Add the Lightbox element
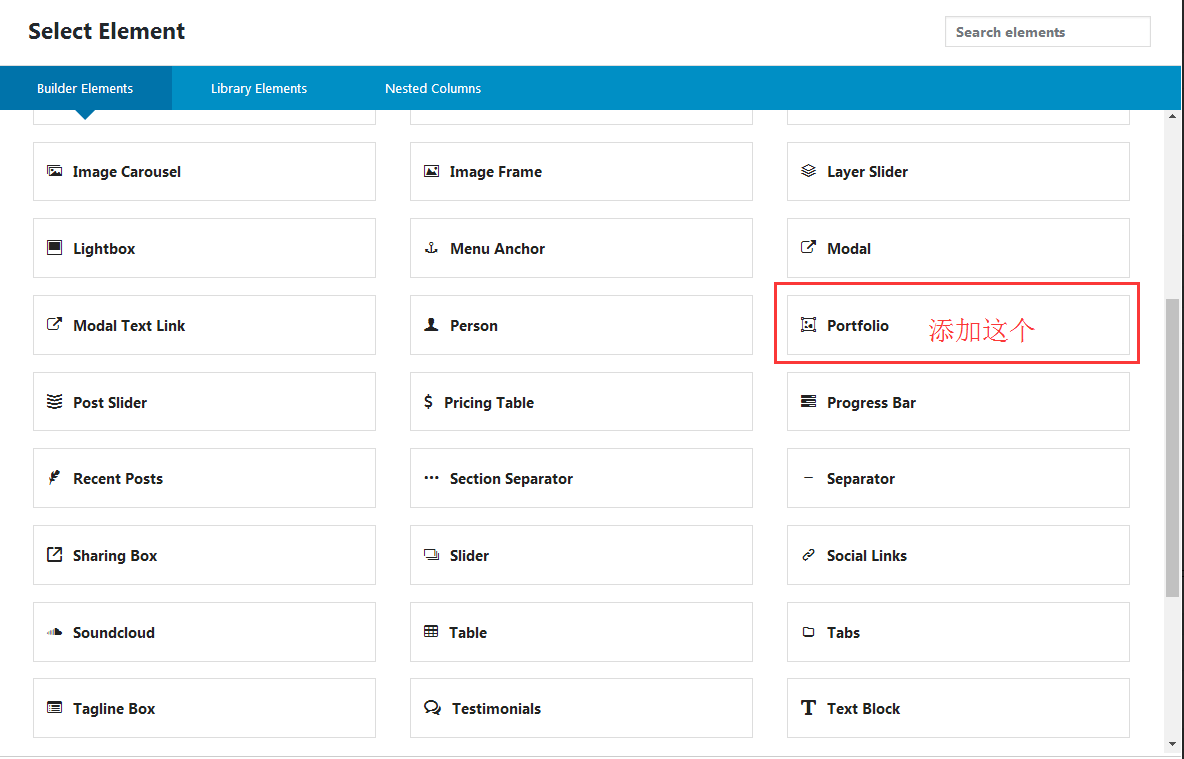This screenshot has width=1184, height=759. pyautogui.click(x=204, y=248)
